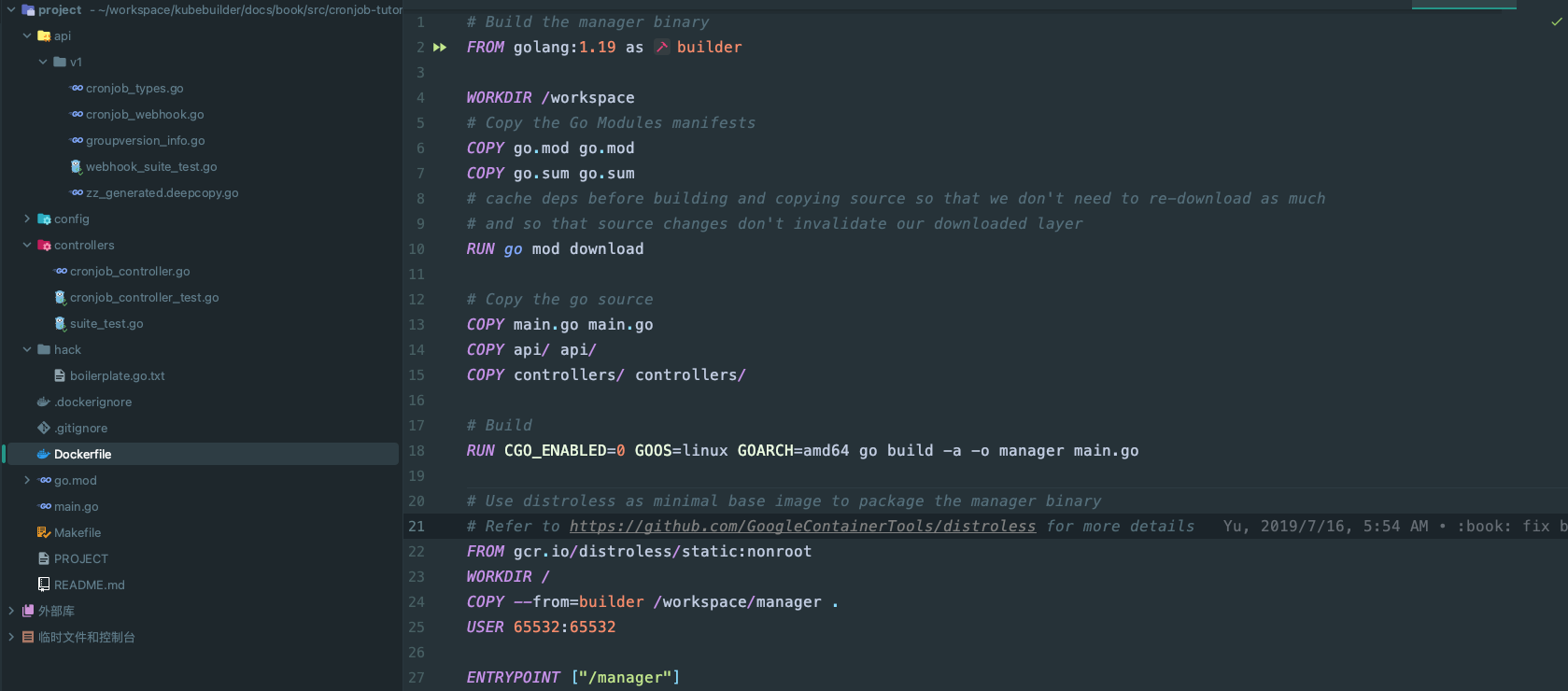Select the Dockerfile tree entry
1568x691 pixels.
[x=201, y=454]
